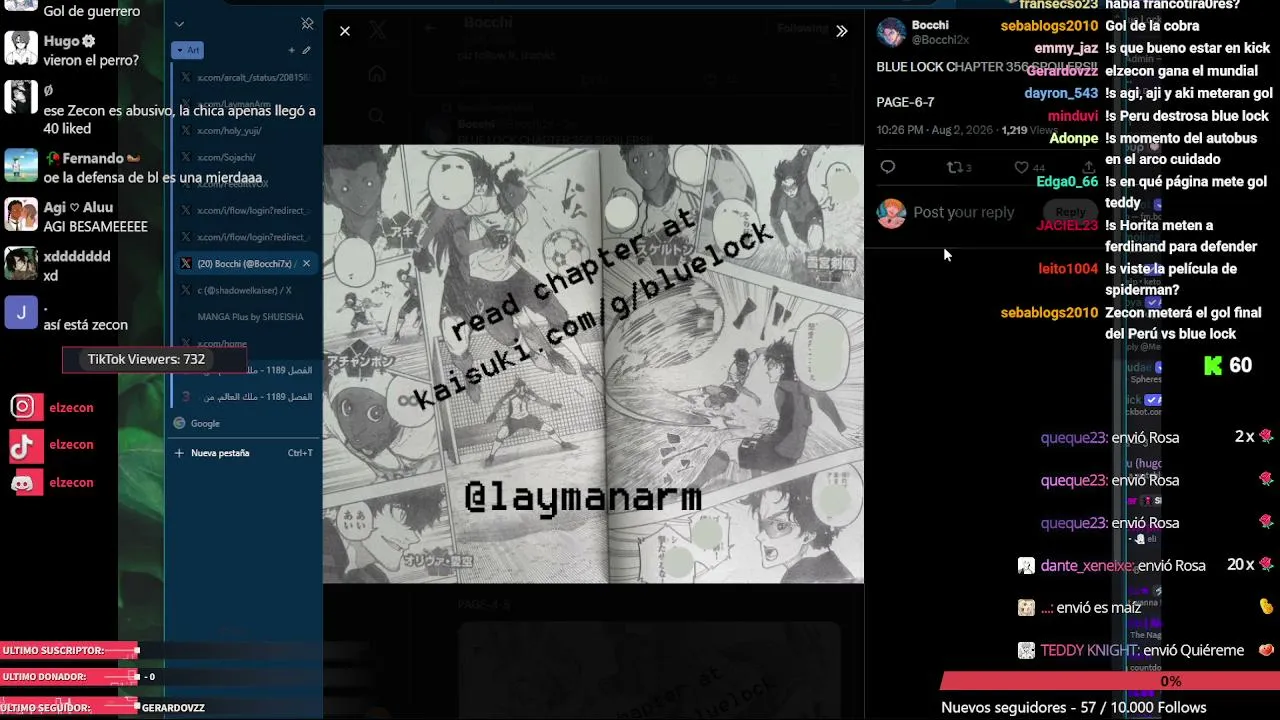Click the Post your reply field

click(964, 212)
